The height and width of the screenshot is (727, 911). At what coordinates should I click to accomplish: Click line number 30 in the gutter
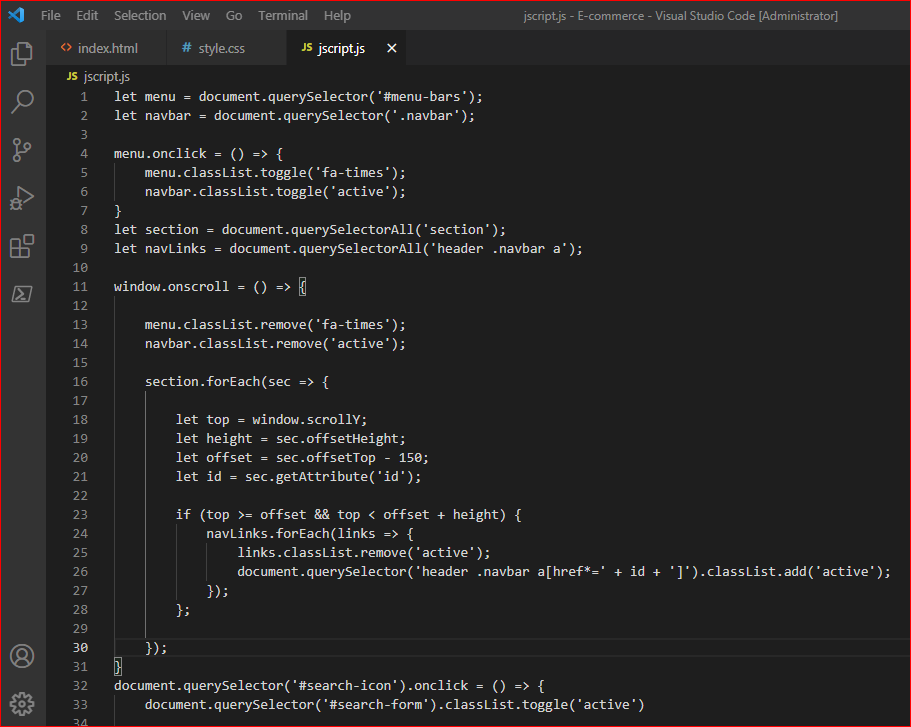click(x=80, y=647)
